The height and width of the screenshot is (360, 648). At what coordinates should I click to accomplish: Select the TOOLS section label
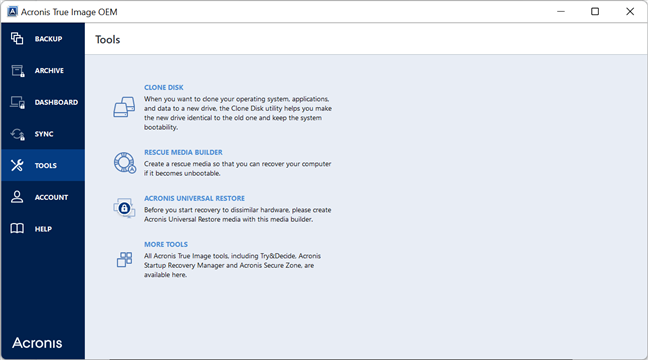[x=45, y=166]
